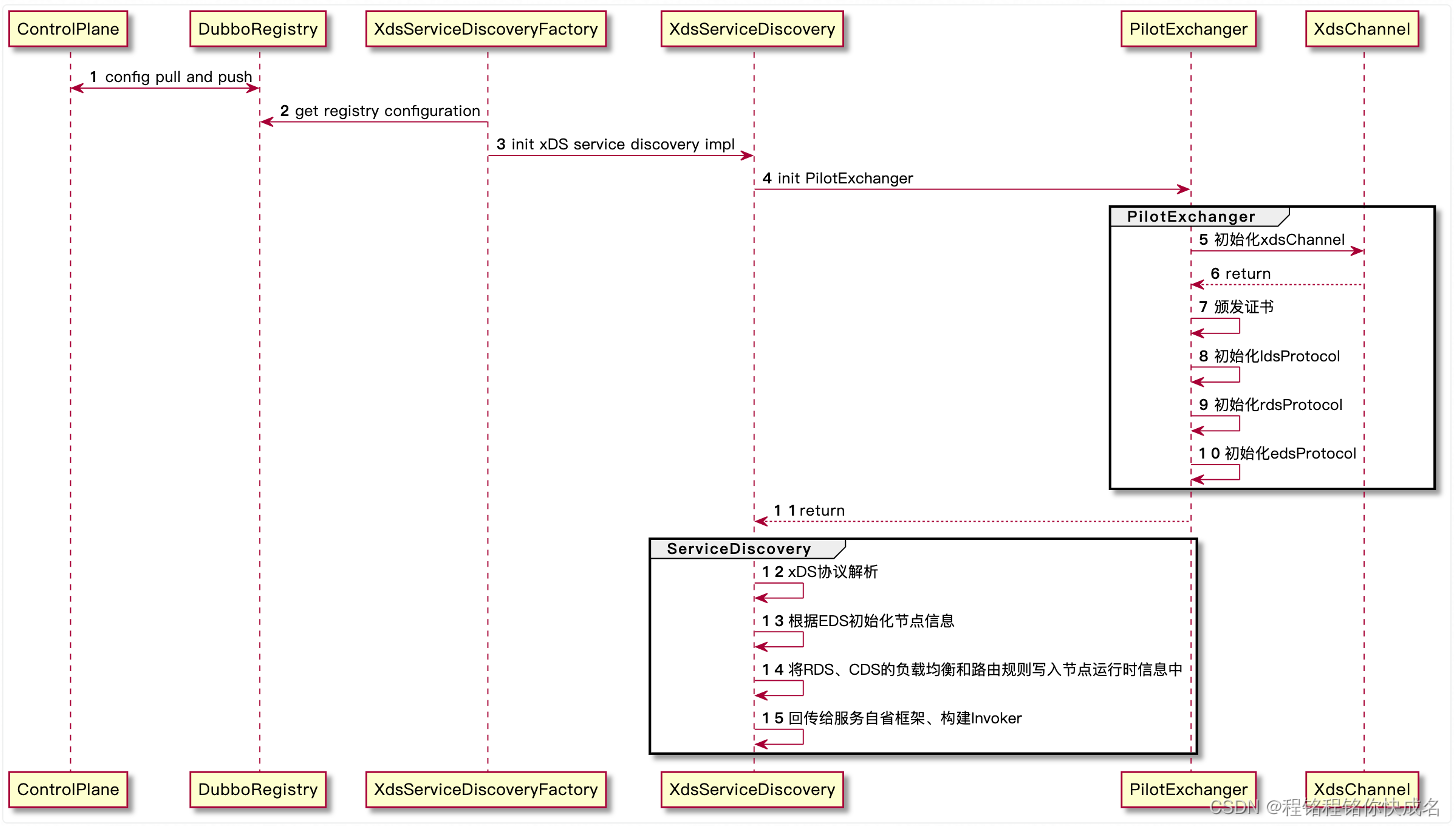Select the '颁发证书' self-message
The image size is (1454, 826).
coord(1234,307)
